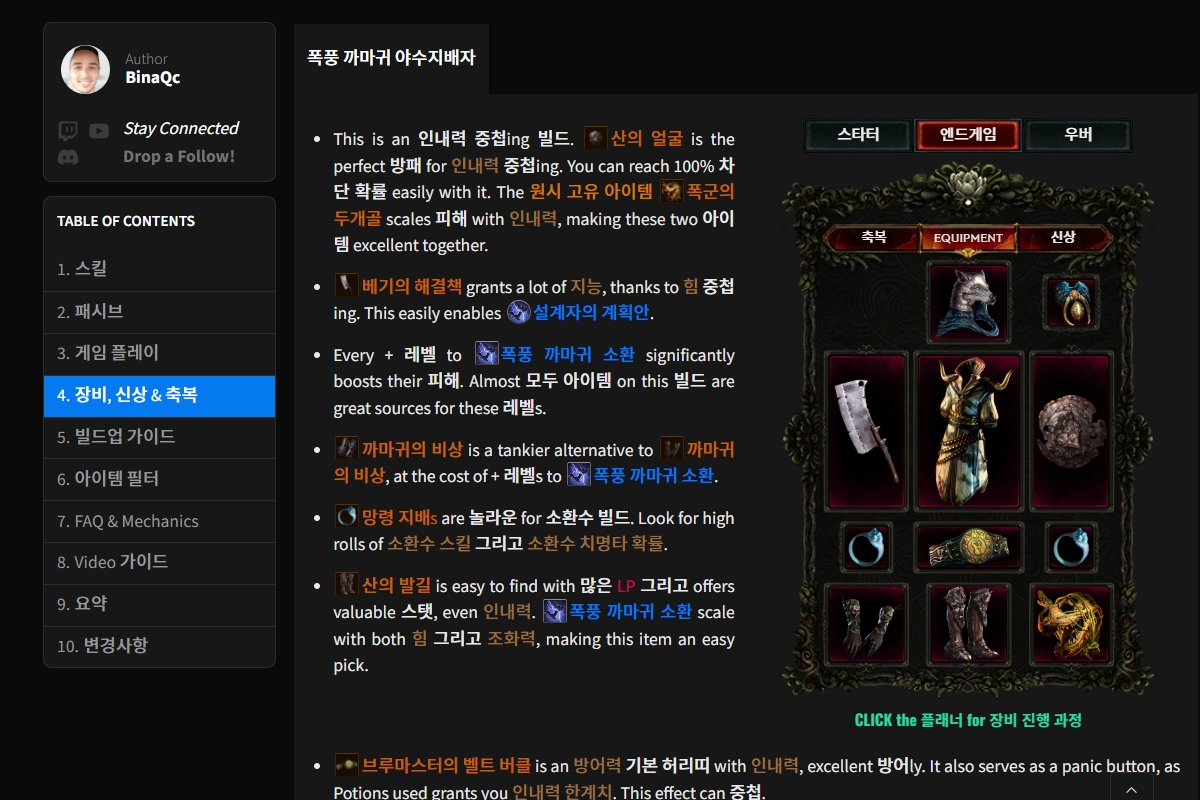Go to '3. 게임 플레이' section
Screen dimensions: 1200x800
159,354
